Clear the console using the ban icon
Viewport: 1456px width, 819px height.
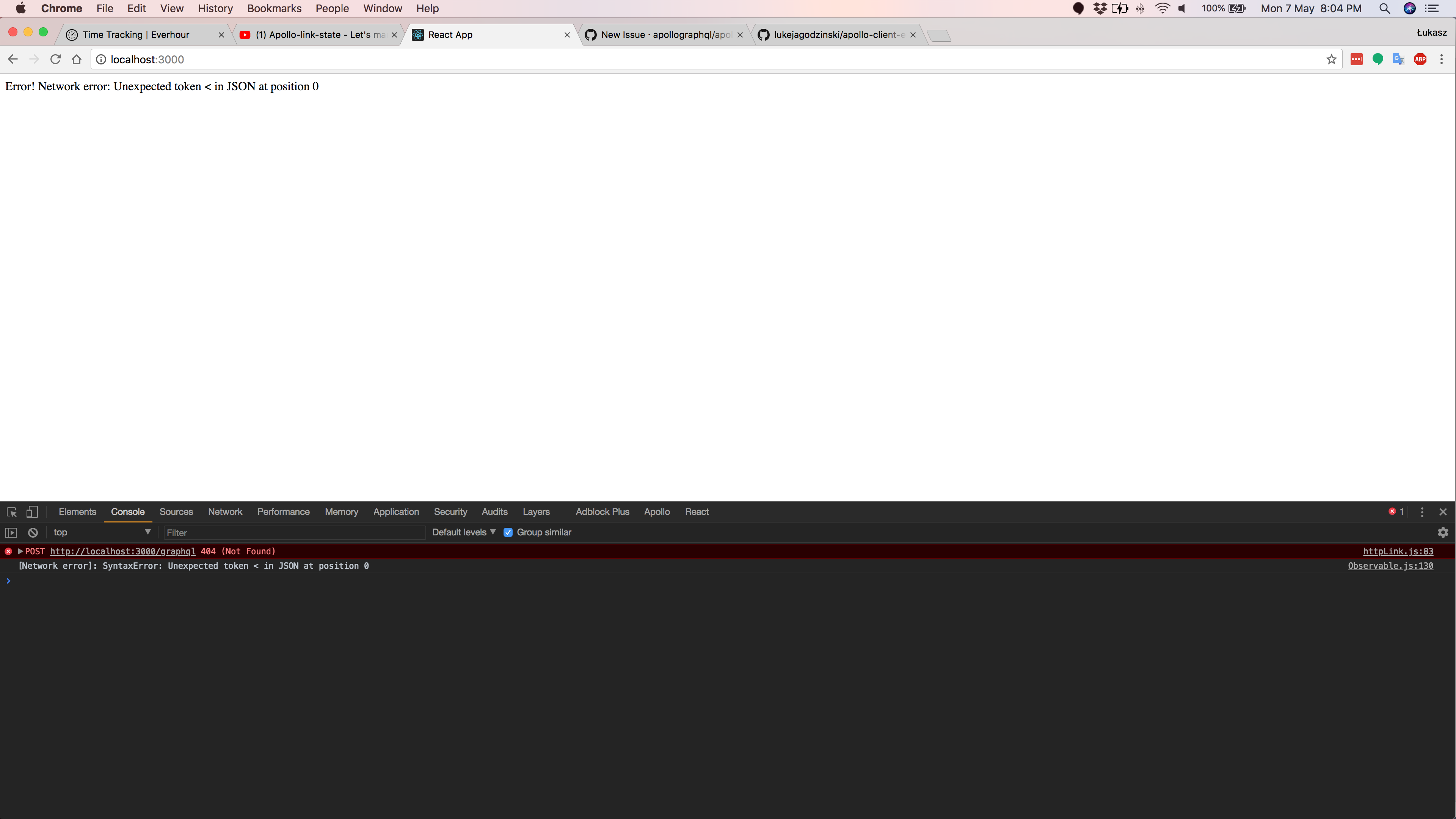[32, 532]
